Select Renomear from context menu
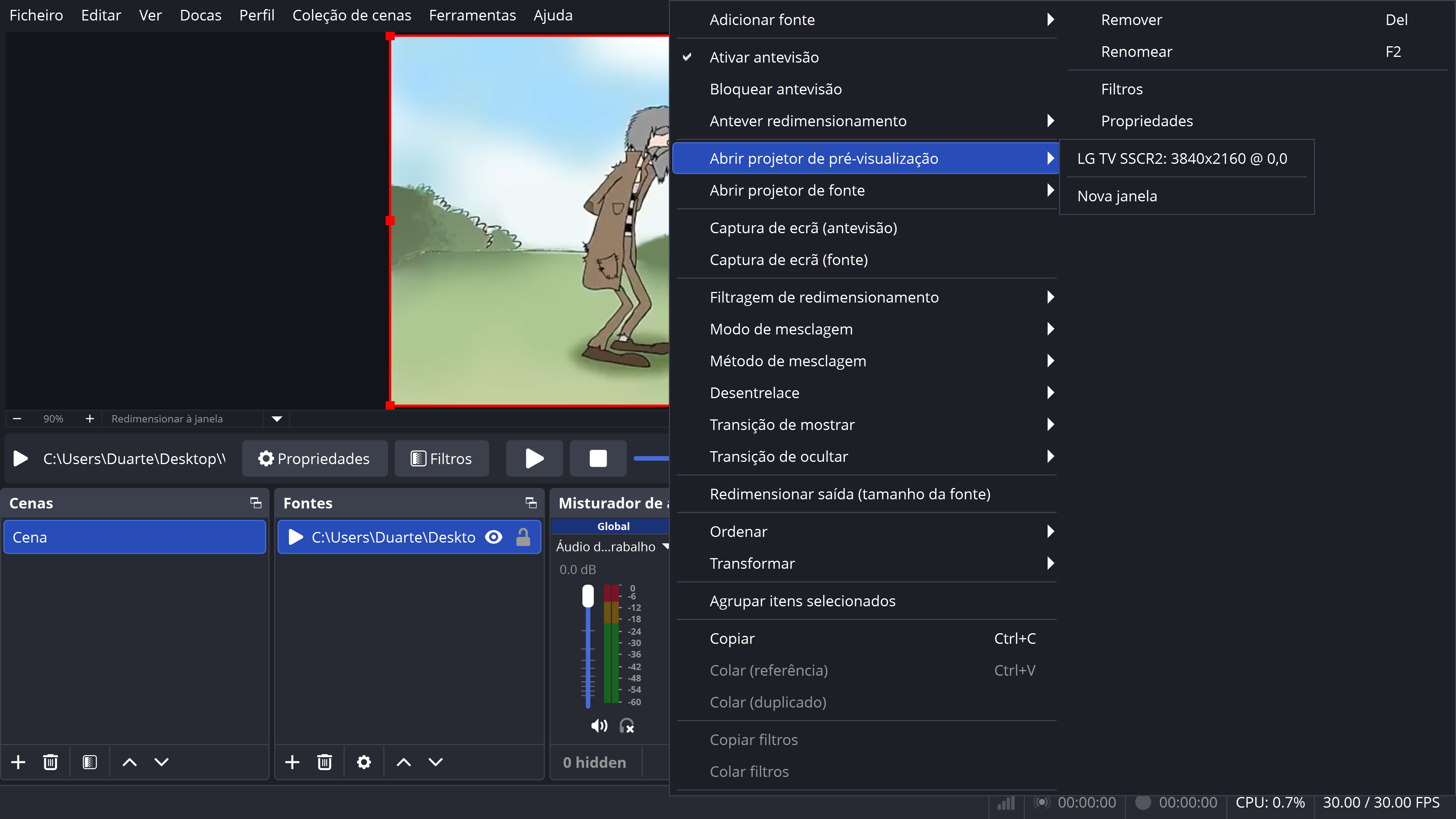This screenshot has width=1456, height=819. [1258, 52]
